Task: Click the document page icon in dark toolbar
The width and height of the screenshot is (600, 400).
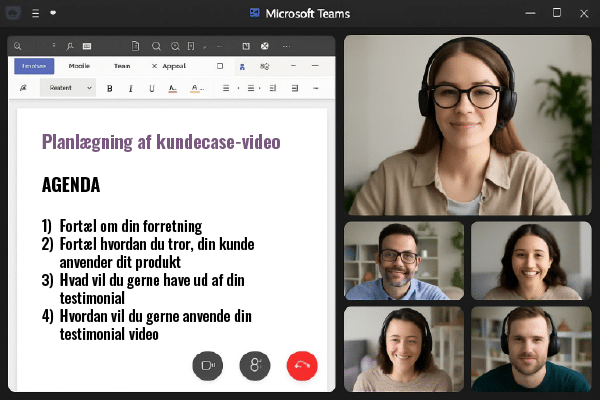Action: click(x=135, y=46)
